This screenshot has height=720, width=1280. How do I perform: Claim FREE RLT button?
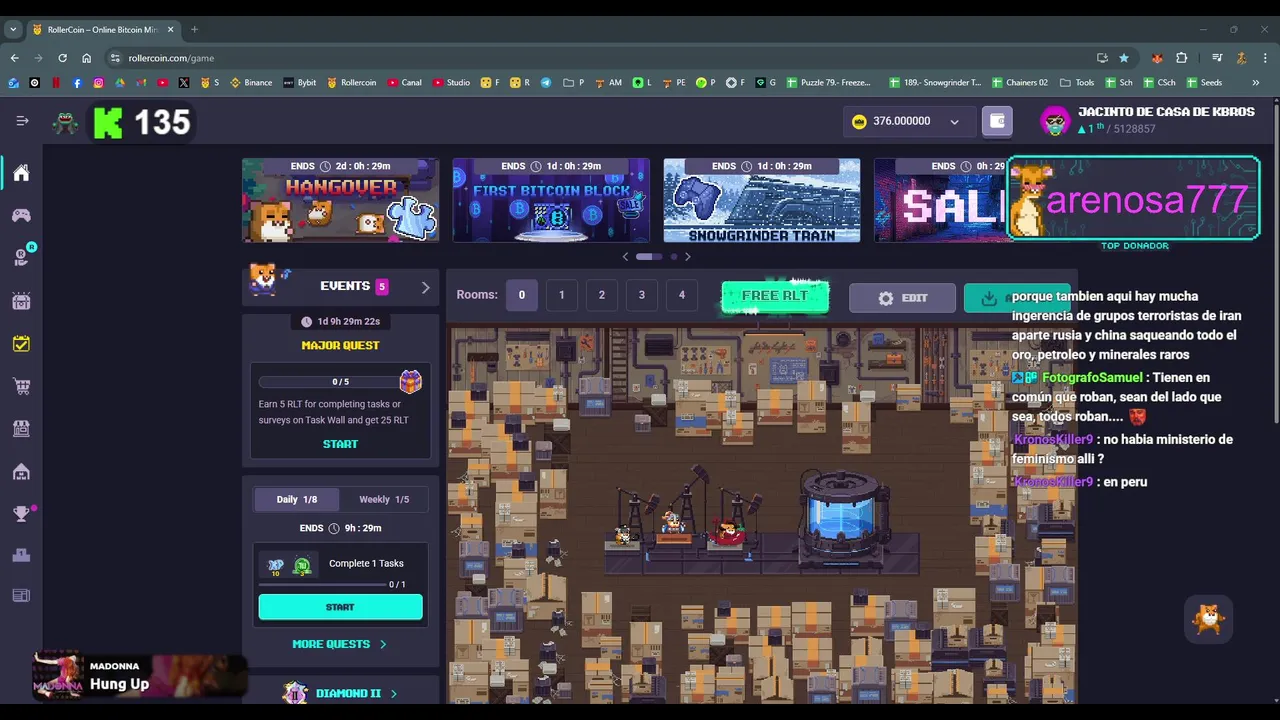pos(775,296)
